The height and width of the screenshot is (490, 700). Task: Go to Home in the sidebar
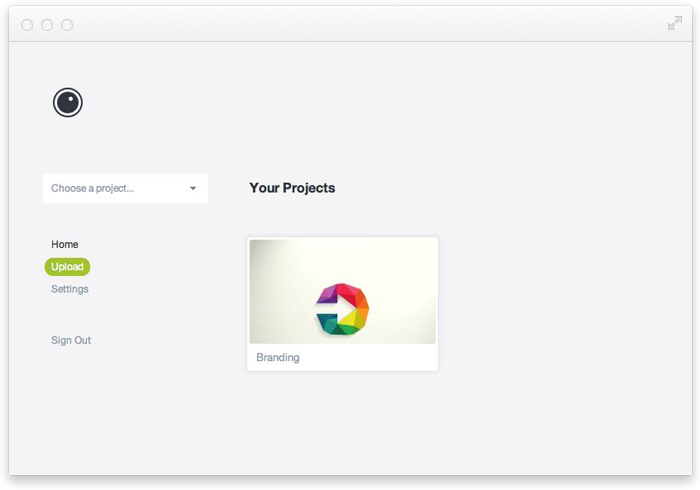point(65,244)
